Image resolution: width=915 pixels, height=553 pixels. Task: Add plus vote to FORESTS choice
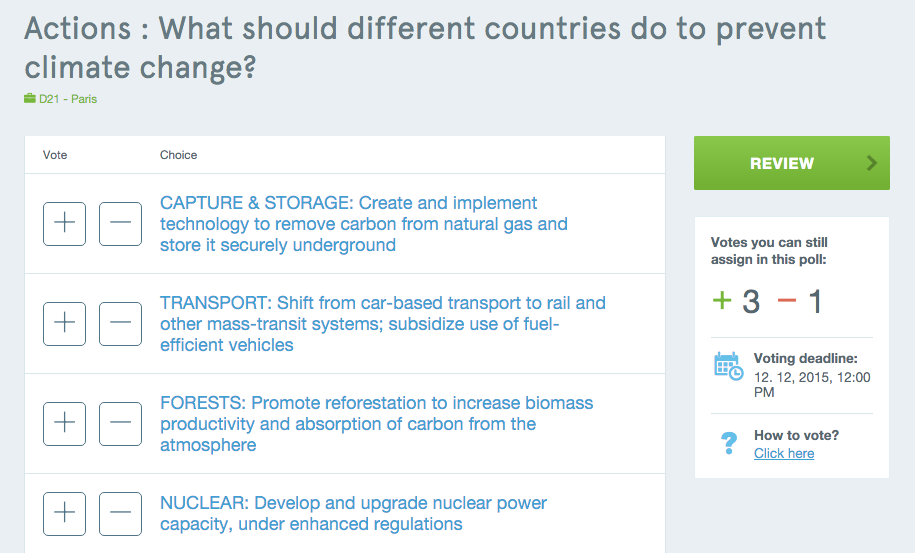(64, 424)
